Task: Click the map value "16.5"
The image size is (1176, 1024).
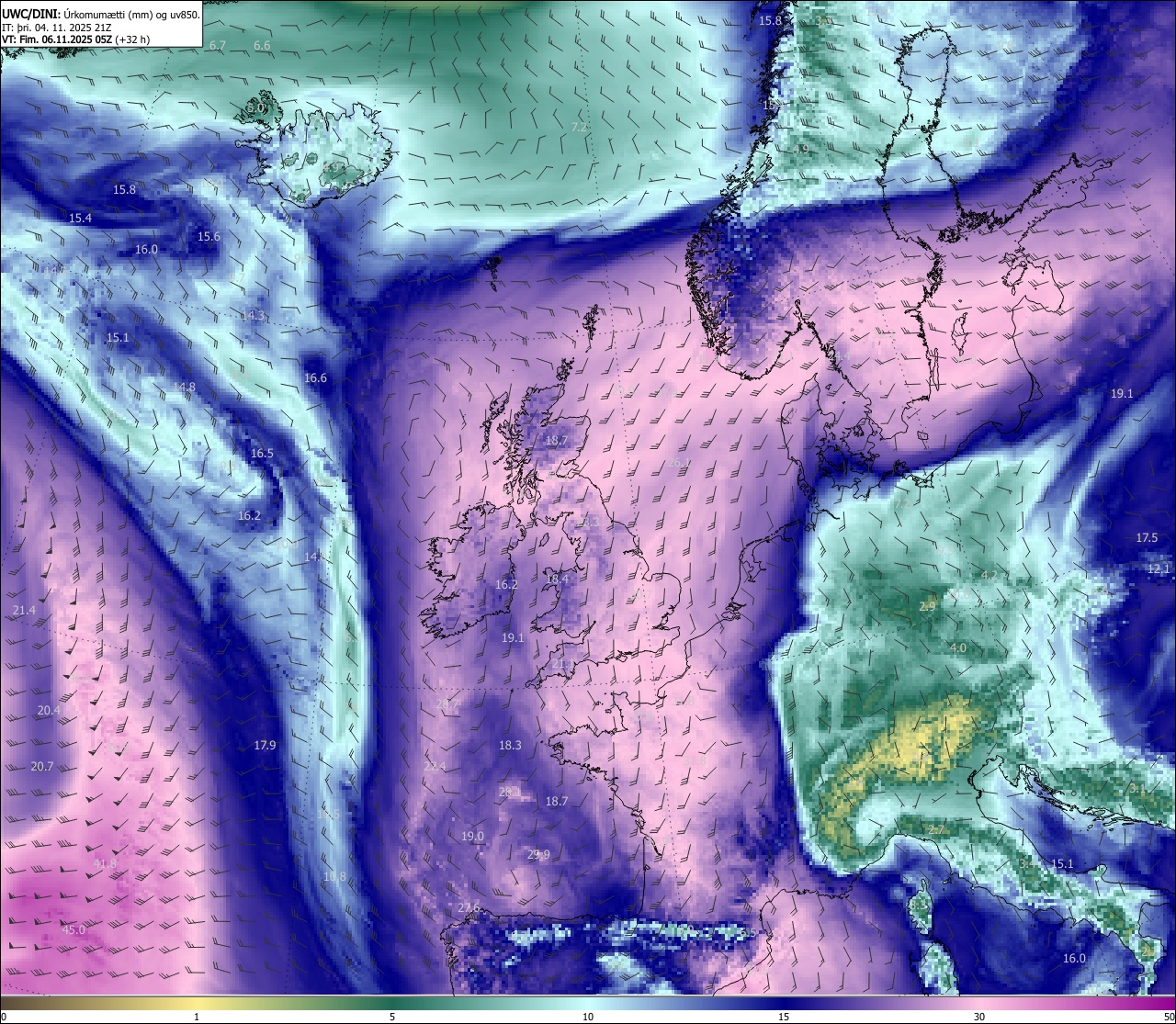Action: coord(263,453)
